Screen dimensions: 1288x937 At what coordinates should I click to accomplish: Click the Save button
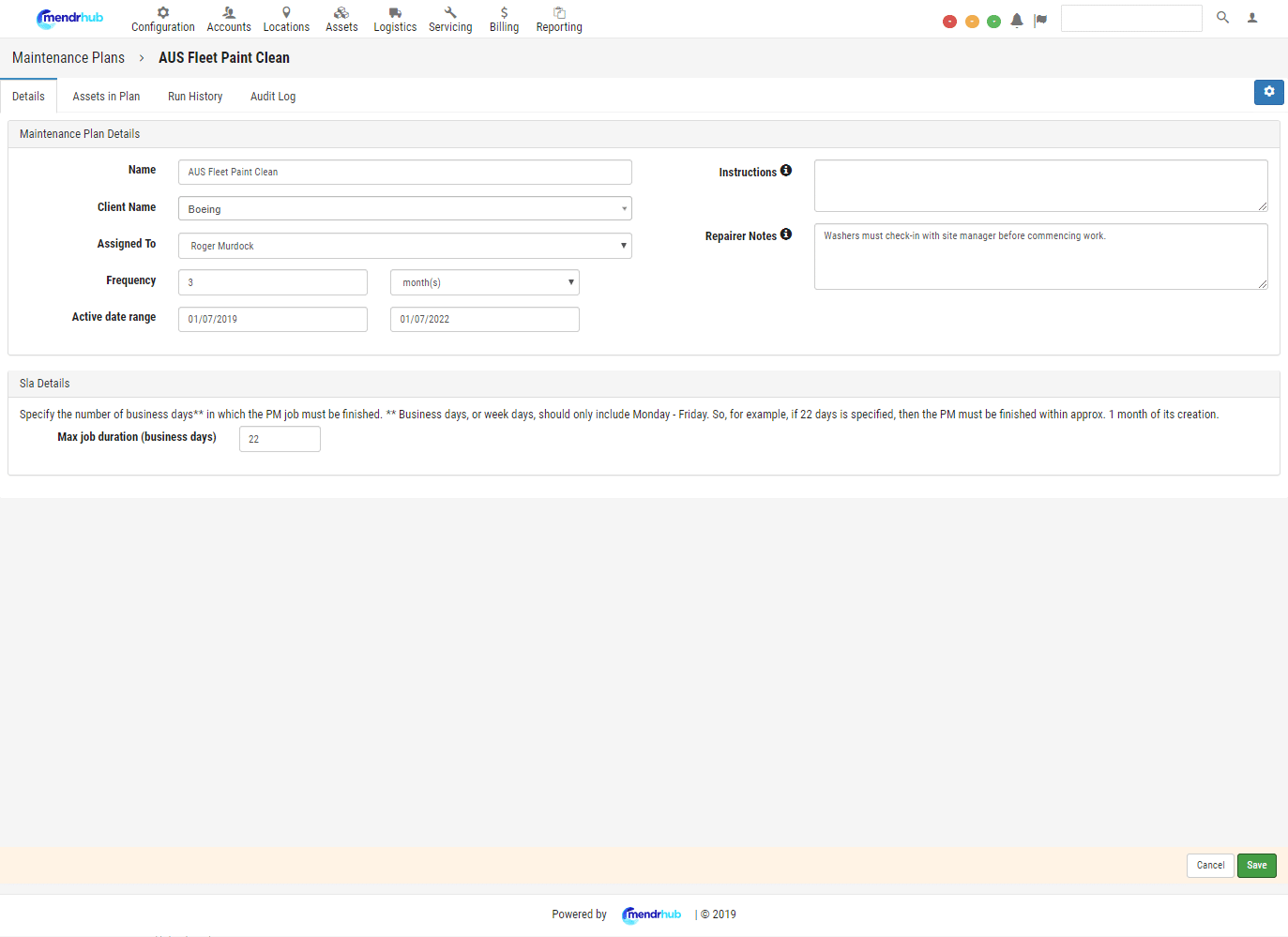(1256, 865)
